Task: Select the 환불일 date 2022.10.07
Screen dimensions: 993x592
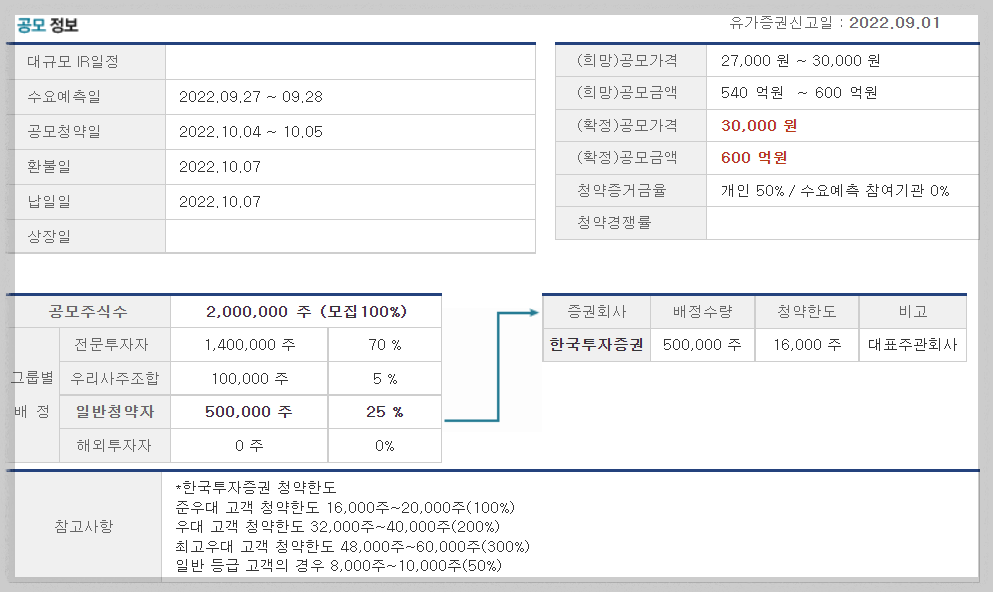Action: (x=220, y=167)
